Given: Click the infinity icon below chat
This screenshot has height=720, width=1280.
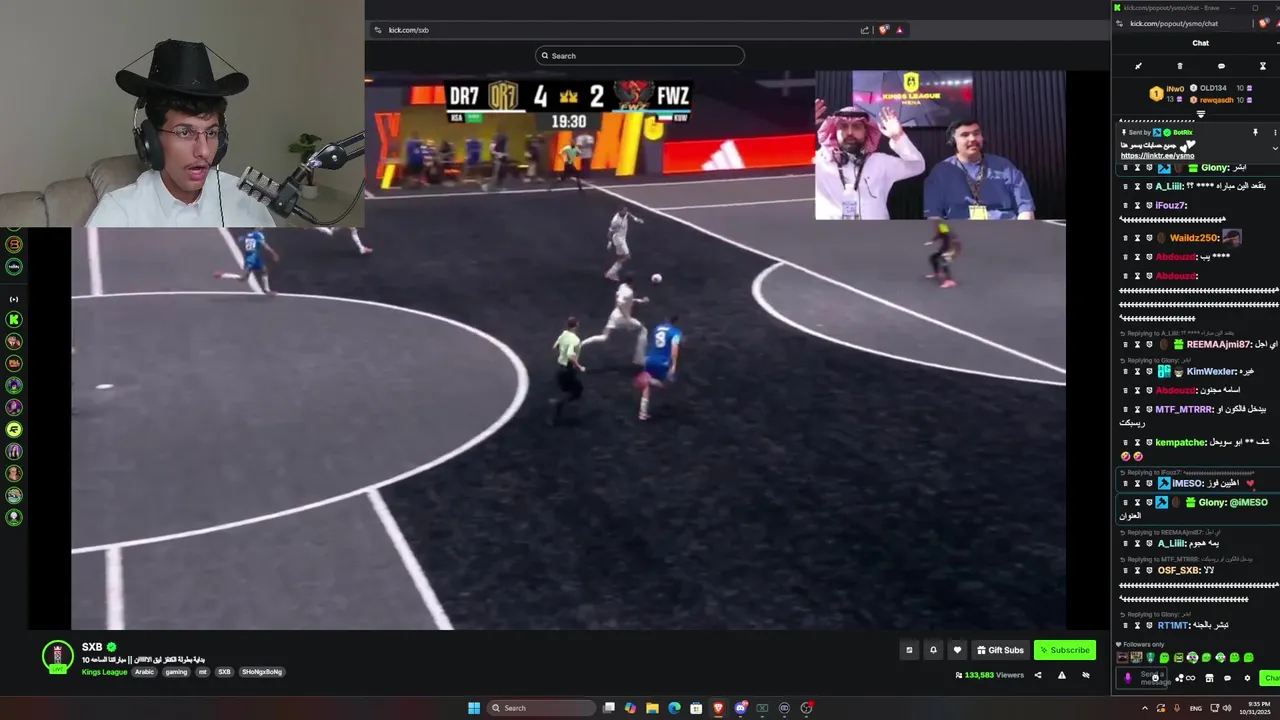Looking at the screenshot, I should click(x=1191, y=678).
